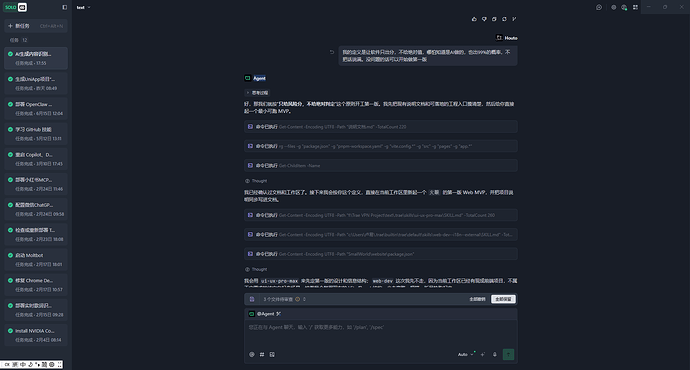Expand the second Thought section
Image resolution: width=690 pixels, height=370 pixels.
[256, 269]
